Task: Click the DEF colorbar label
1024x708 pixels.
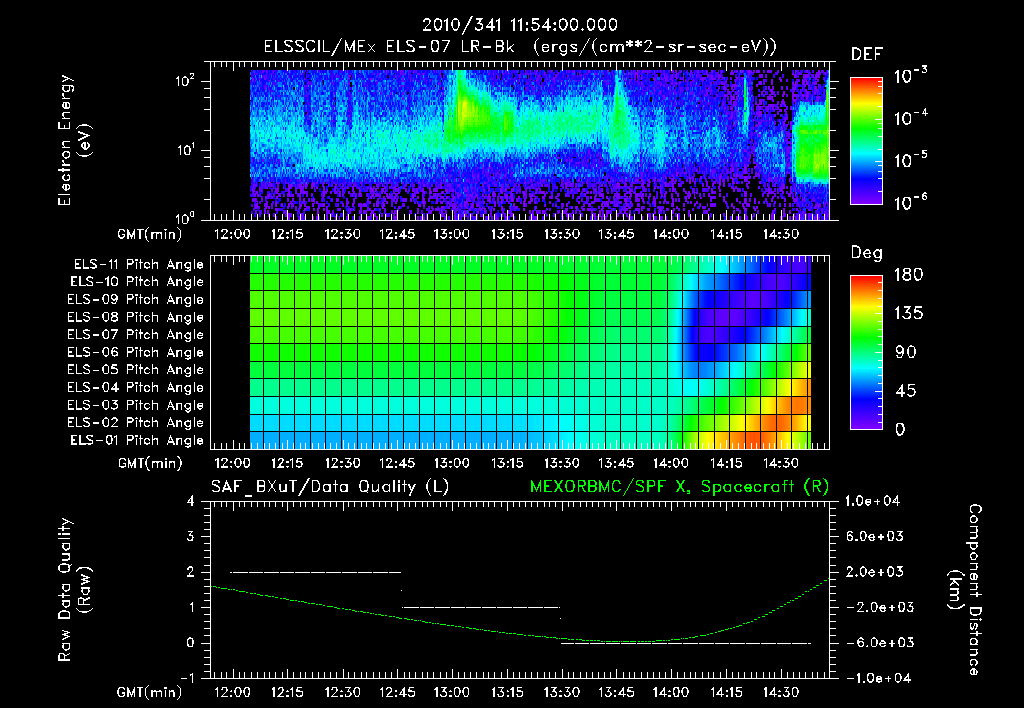Action: [x=867, y=54]
